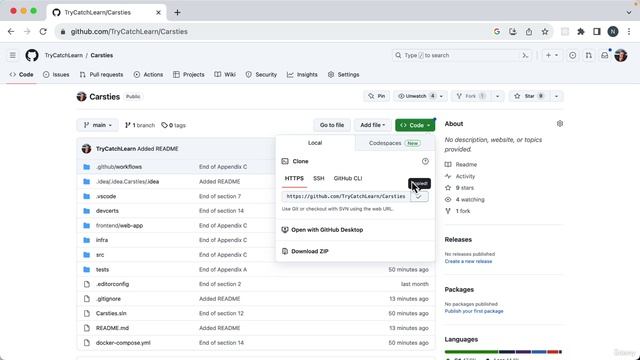Expand the Unwatch notifications dropdown
Viewport: 640px width, 360px height.
click(441, 96)
